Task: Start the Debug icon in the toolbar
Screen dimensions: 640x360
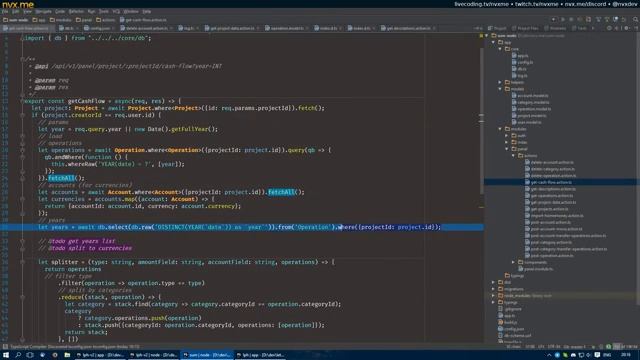Action: pos(571,19)
